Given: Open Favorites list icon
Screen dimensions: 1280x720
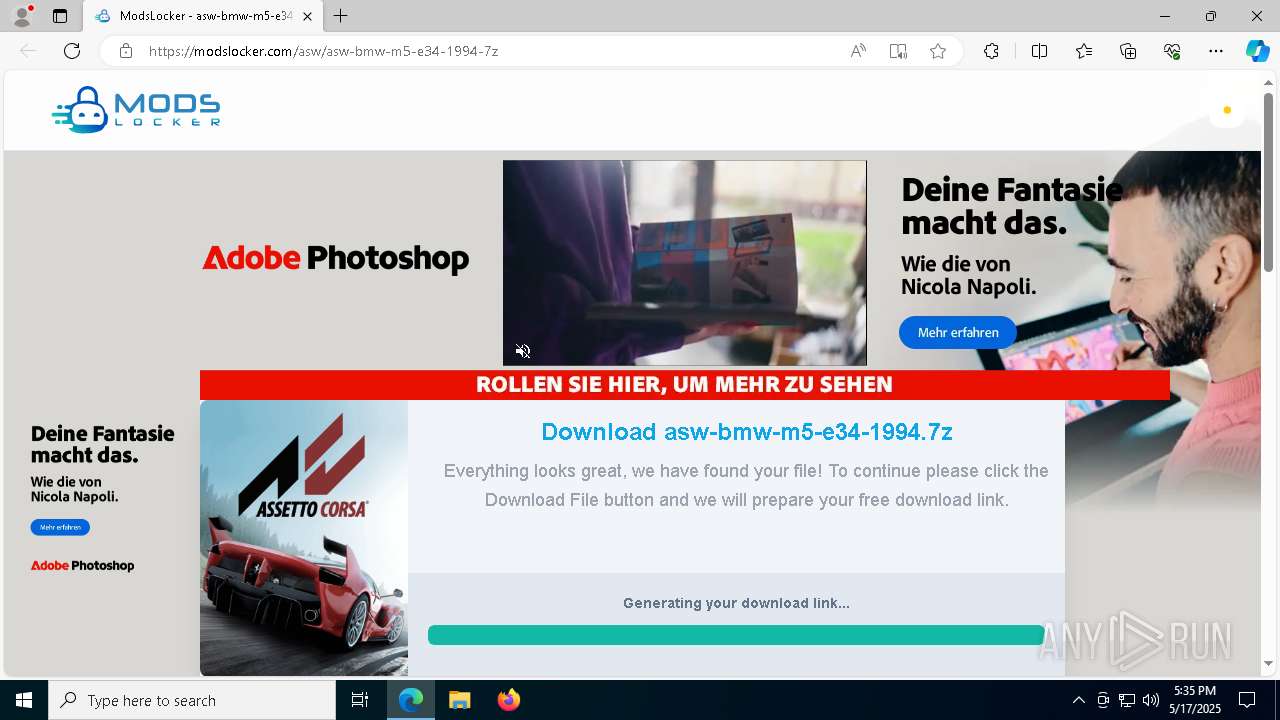Looking at the screenshot, I should [x=1084, y=51].
